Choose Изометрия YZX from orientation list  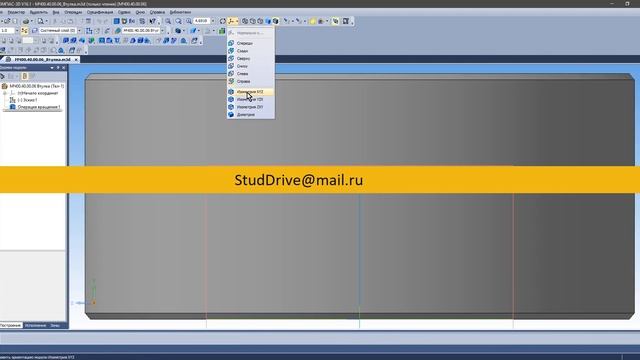point(250,99)
